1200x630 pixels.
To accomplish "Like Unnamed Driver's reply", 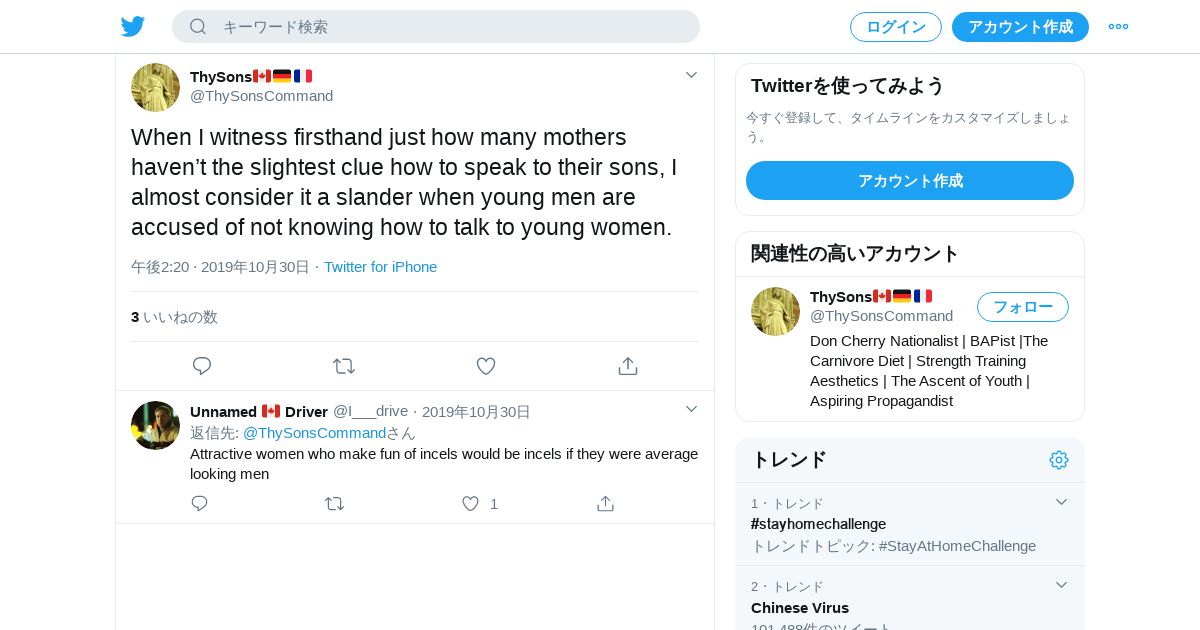I will [470, 503].
